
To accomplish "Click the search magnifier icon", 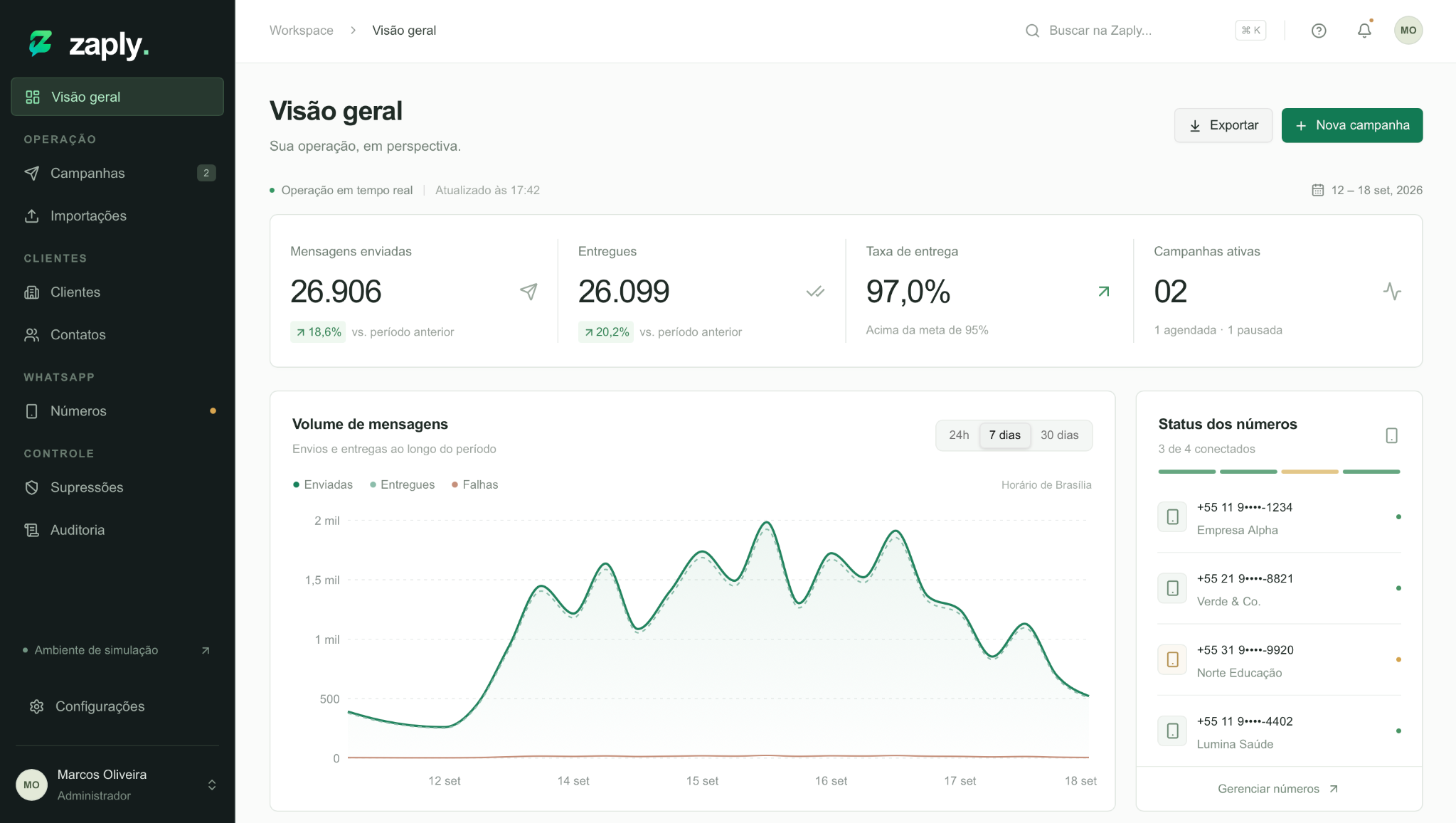I will pyautogui.click(x=1032, y=31).
